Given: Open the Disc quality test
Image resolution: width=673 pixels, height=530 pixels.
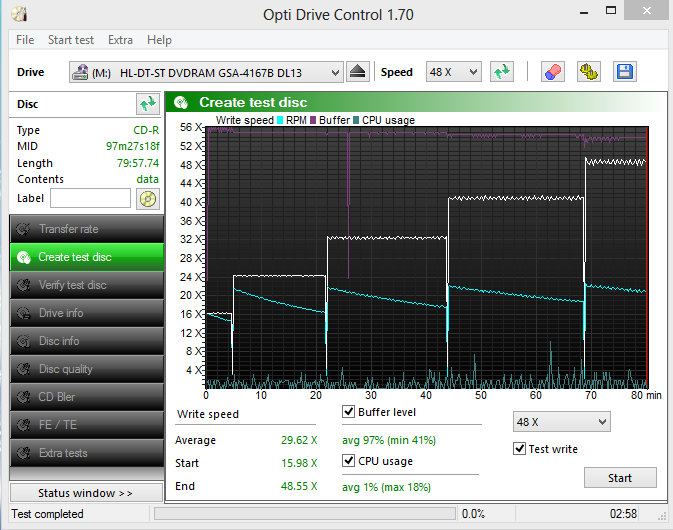Looking at the screenshot, I should 87,369.
